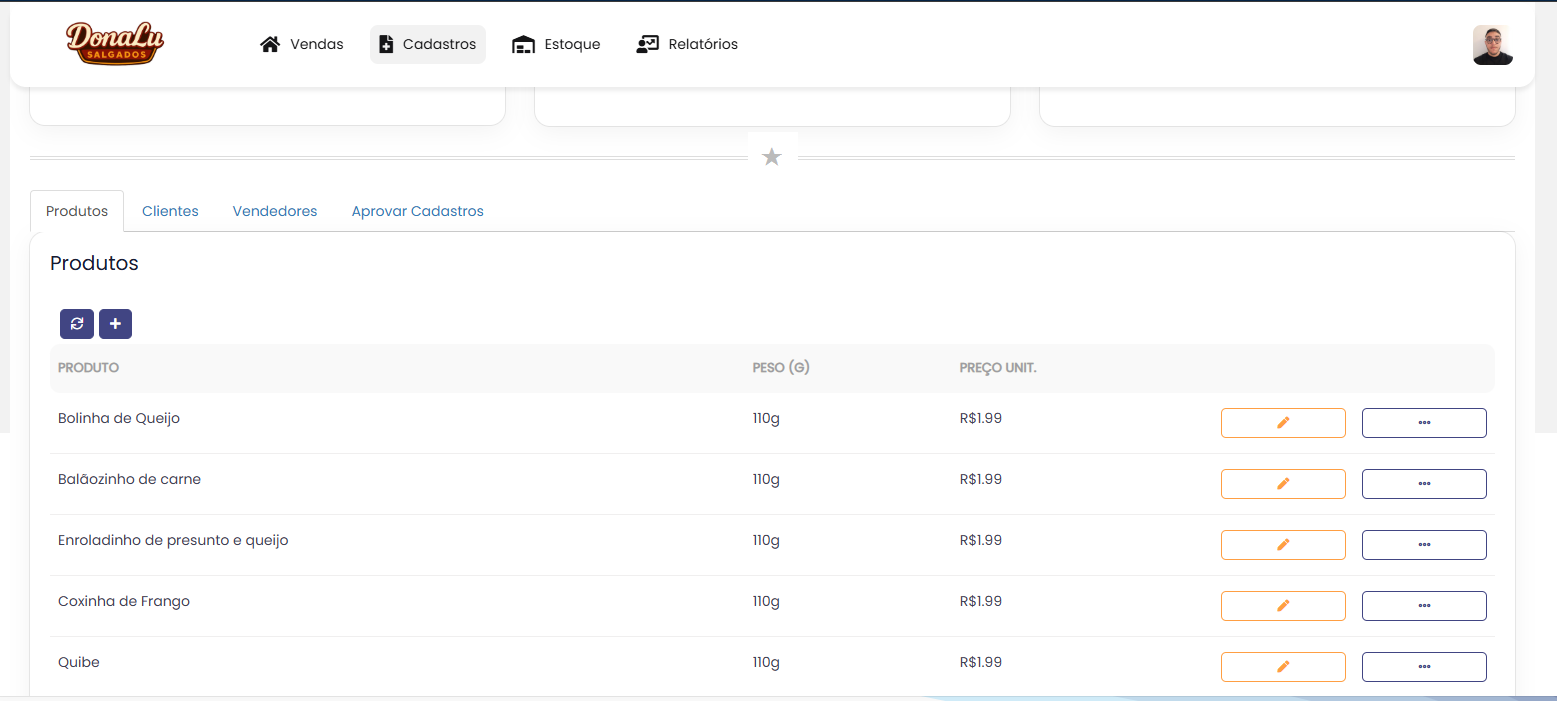Switch to the Clientes tab

point(170,211)
